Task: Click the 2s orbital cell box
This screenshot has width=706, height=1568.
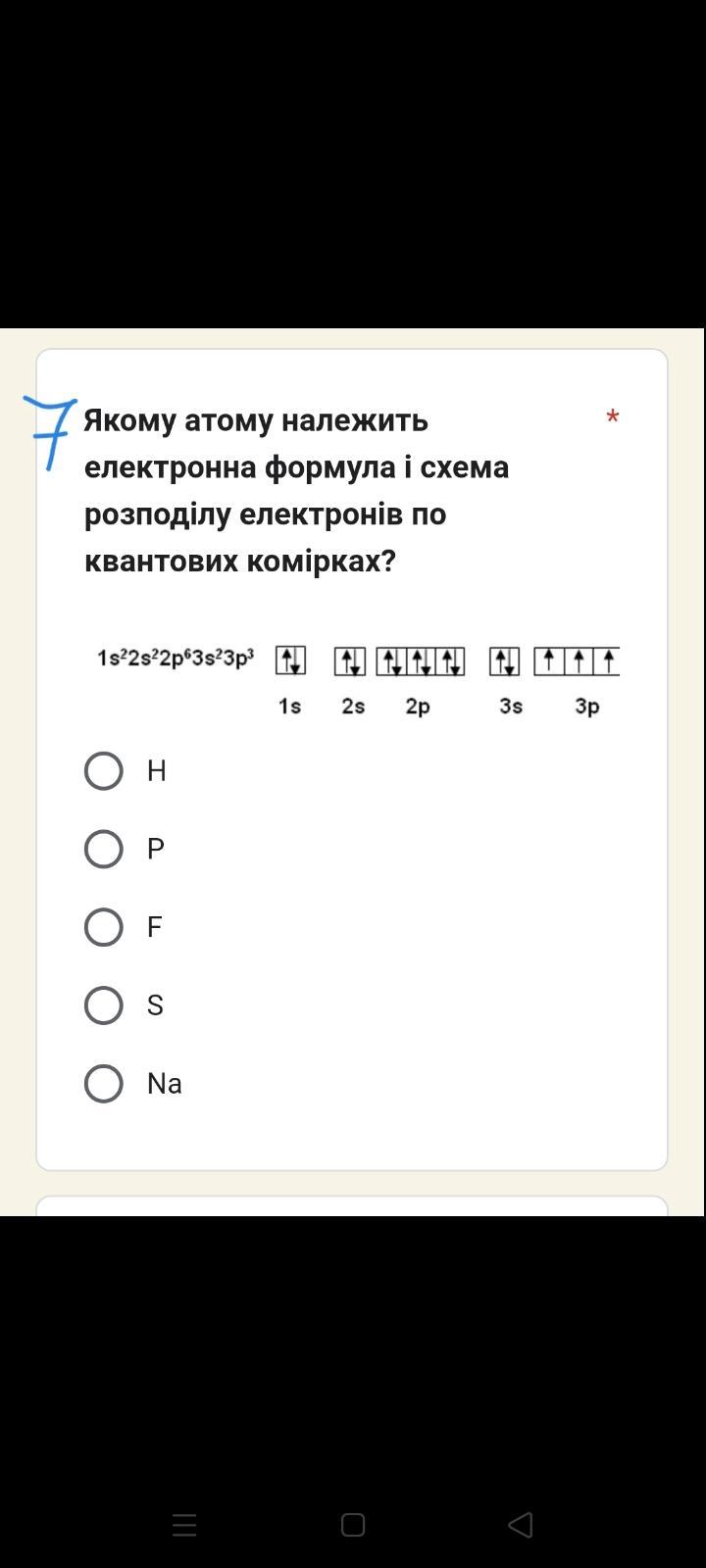Action: click(350, 661)
